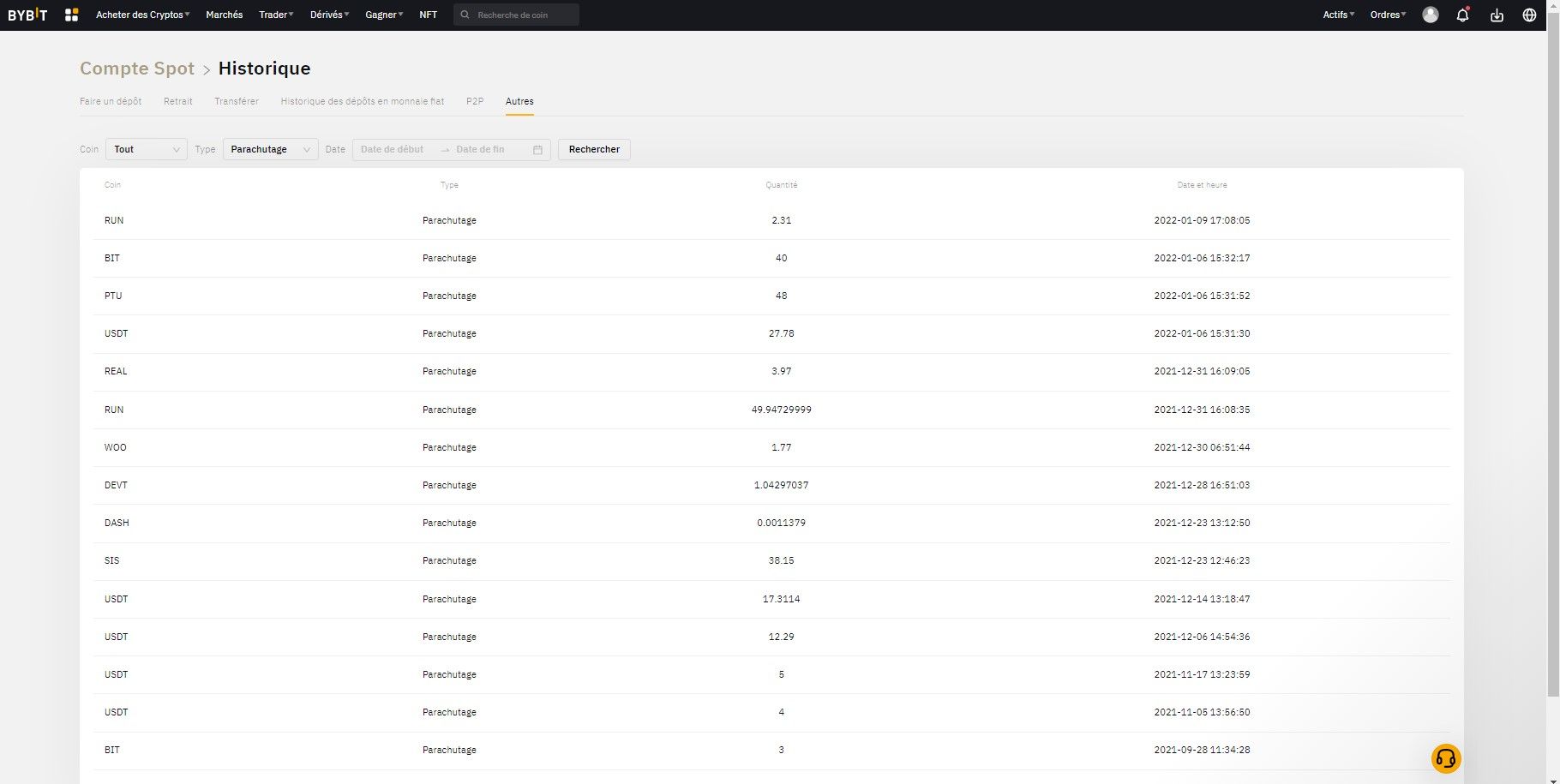Expand the Dérivés menu
The width and height of the screenshot is (1560, 784).
(x=329, y=15)
